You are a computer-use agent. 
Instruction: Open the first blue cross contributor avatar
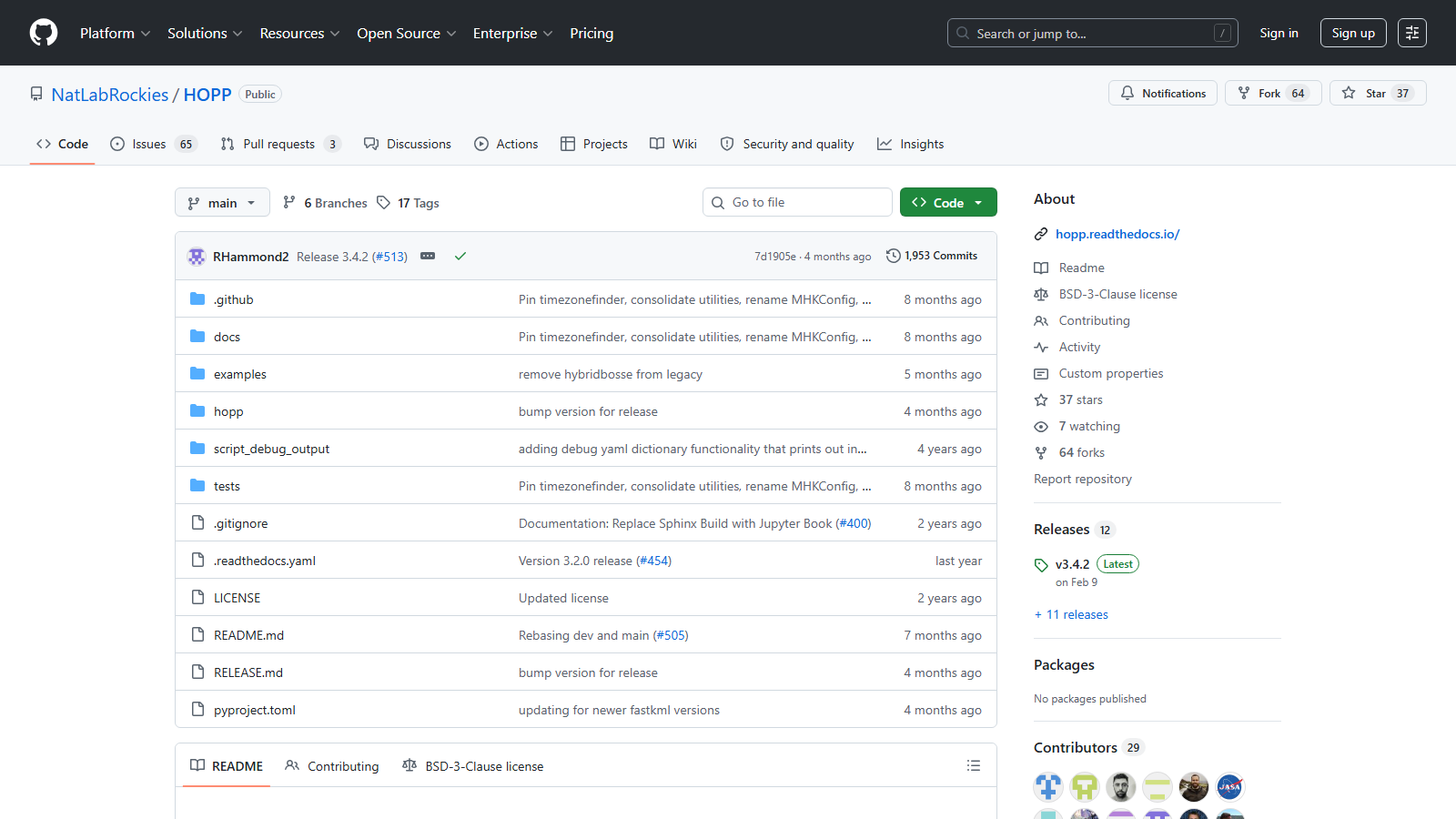tap(1048, 787)
